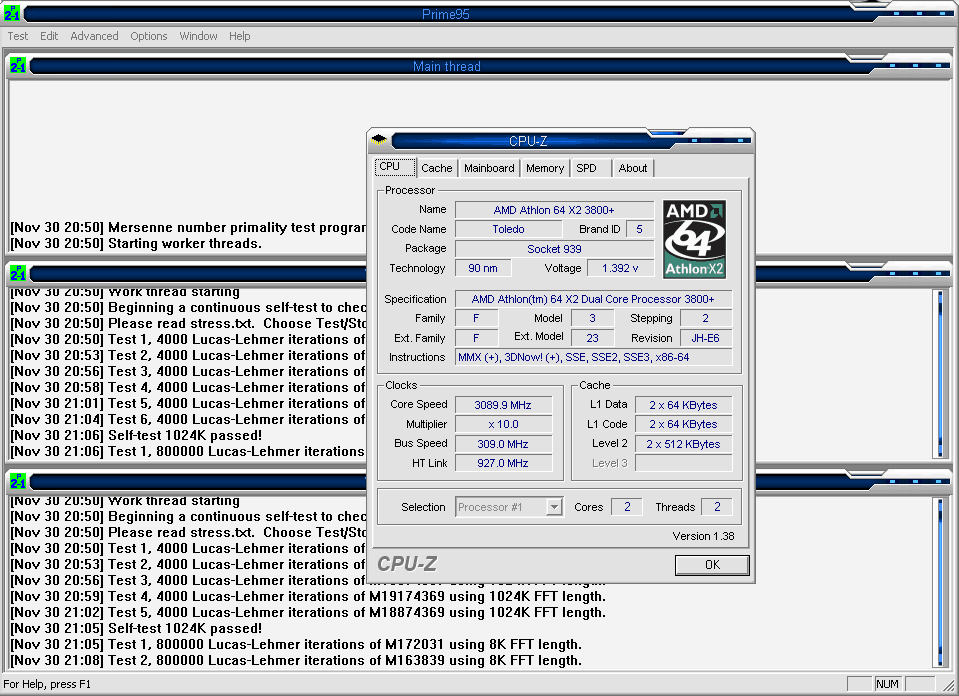Click the Version 1.38 label

point(703,536)
